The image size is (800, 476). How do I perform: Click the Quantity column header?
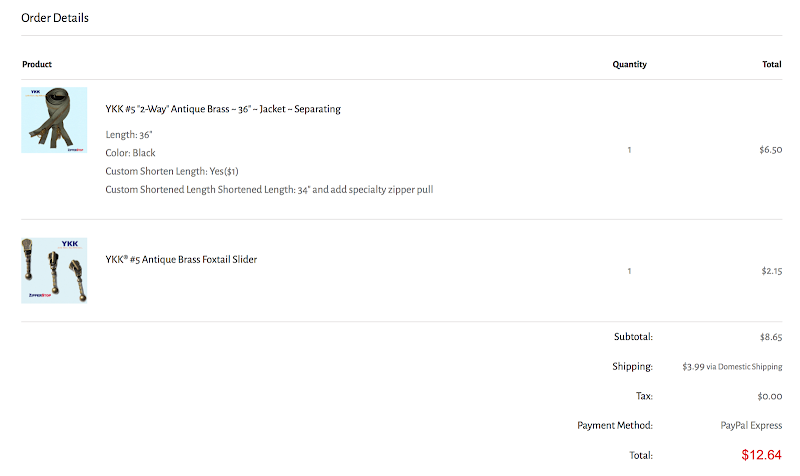point(629,64)
